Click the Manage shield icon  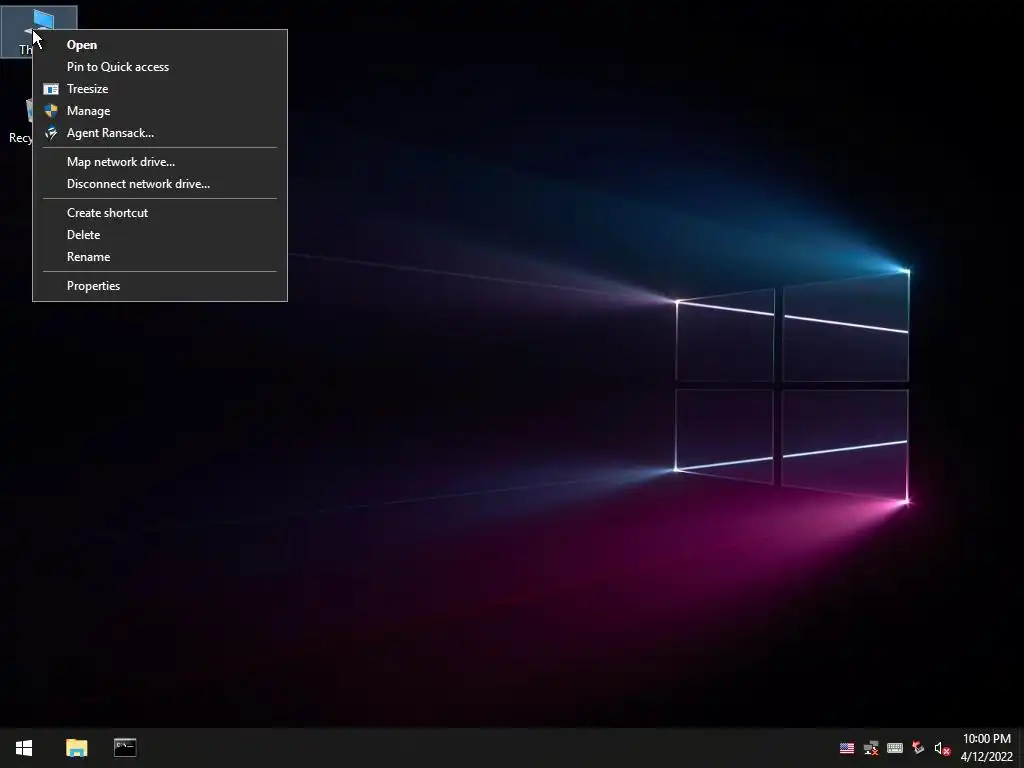tap(51, 111)
